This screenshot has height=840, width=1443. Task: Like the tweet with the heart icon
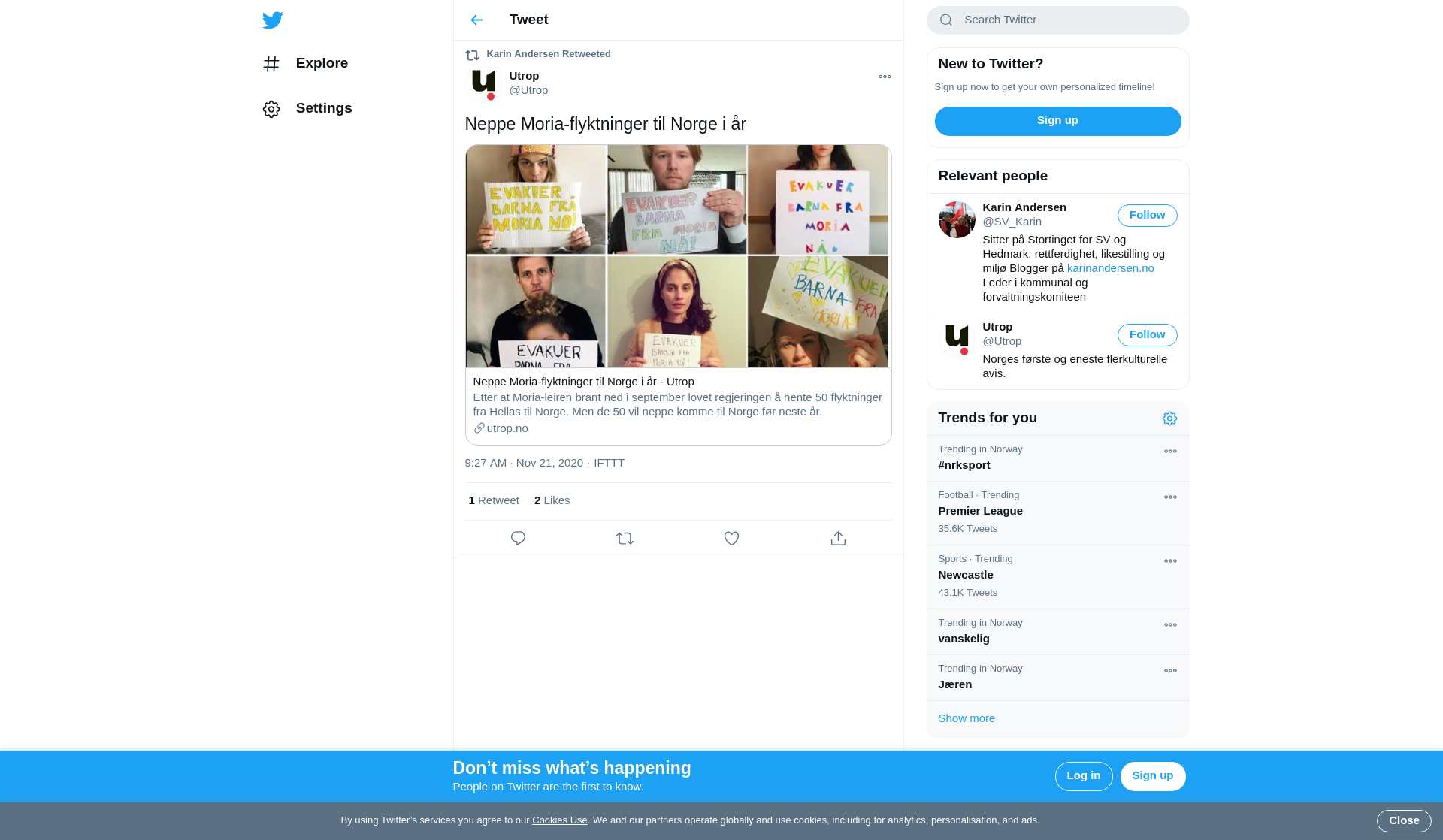click(731, 539)
